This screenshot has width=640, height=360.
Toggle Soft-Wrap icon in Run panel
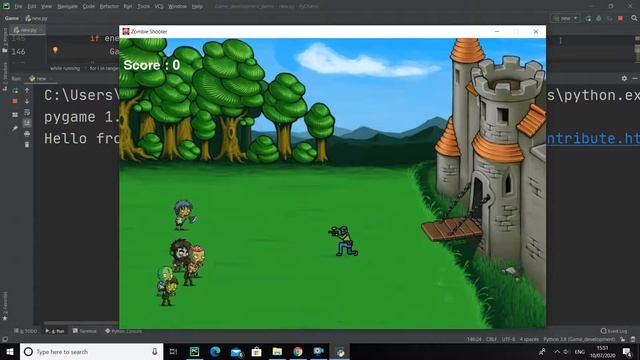[x=27, y=112]
